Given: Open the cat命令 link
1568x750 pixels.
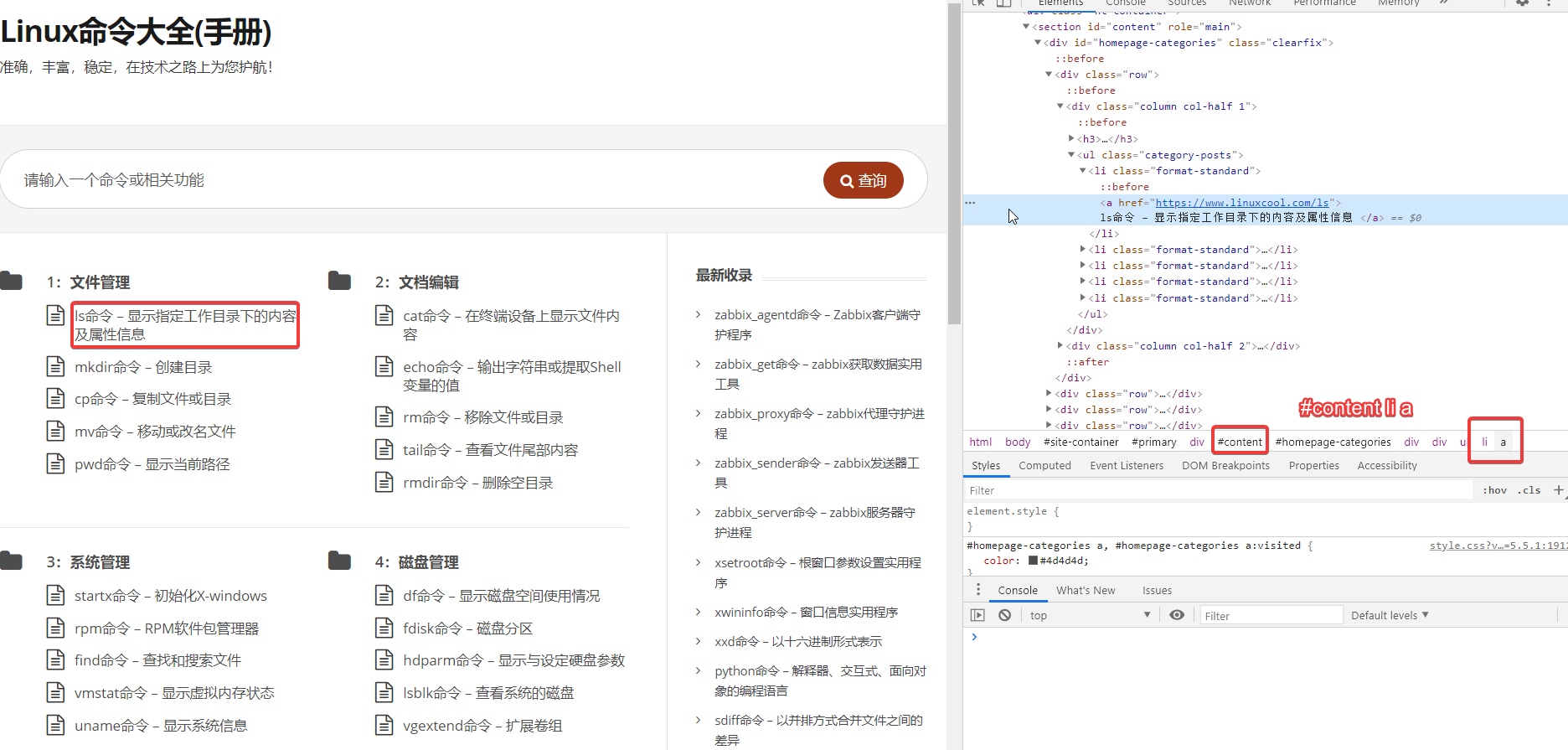Looking at the screenshot, I should click(x=511, y=325).
